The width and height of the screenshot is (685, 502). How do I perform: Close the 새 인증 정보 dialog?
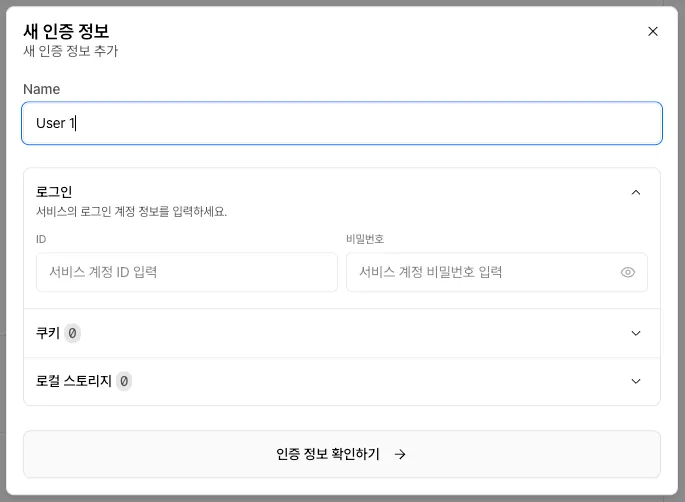tap(653, 31)
